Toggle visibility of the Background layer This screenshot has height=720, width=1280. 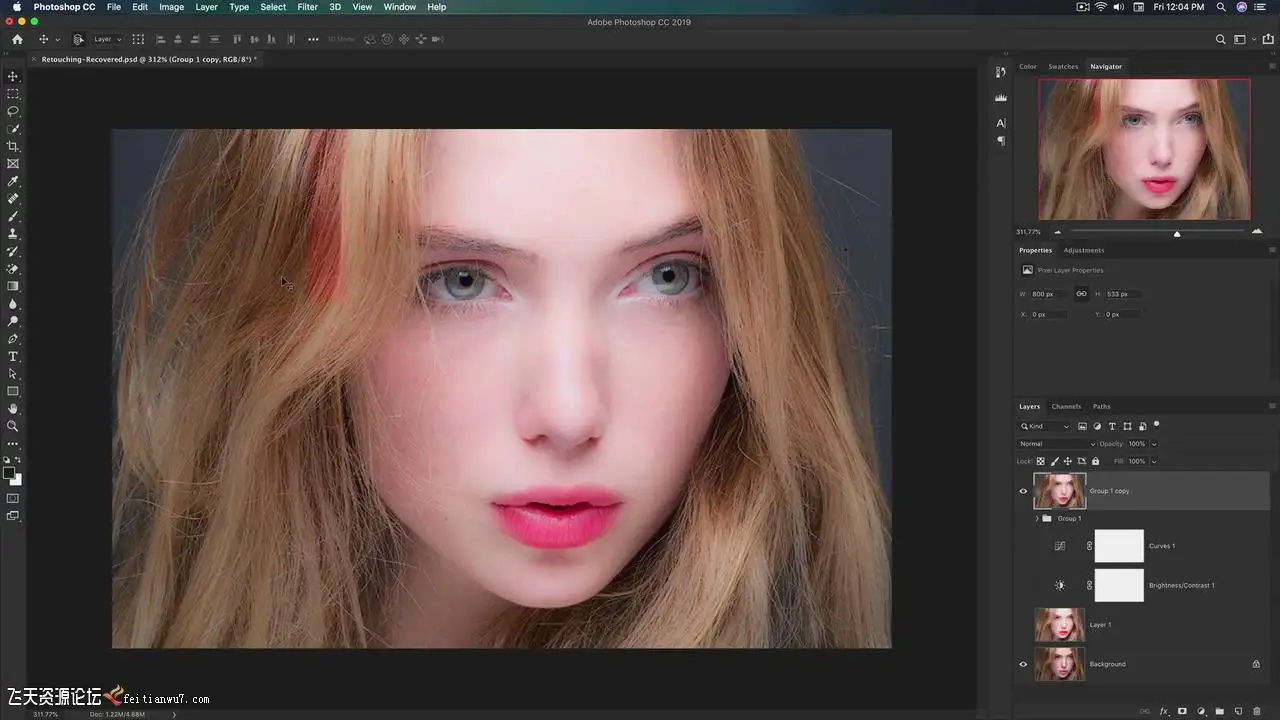(x=1023, y=664)
